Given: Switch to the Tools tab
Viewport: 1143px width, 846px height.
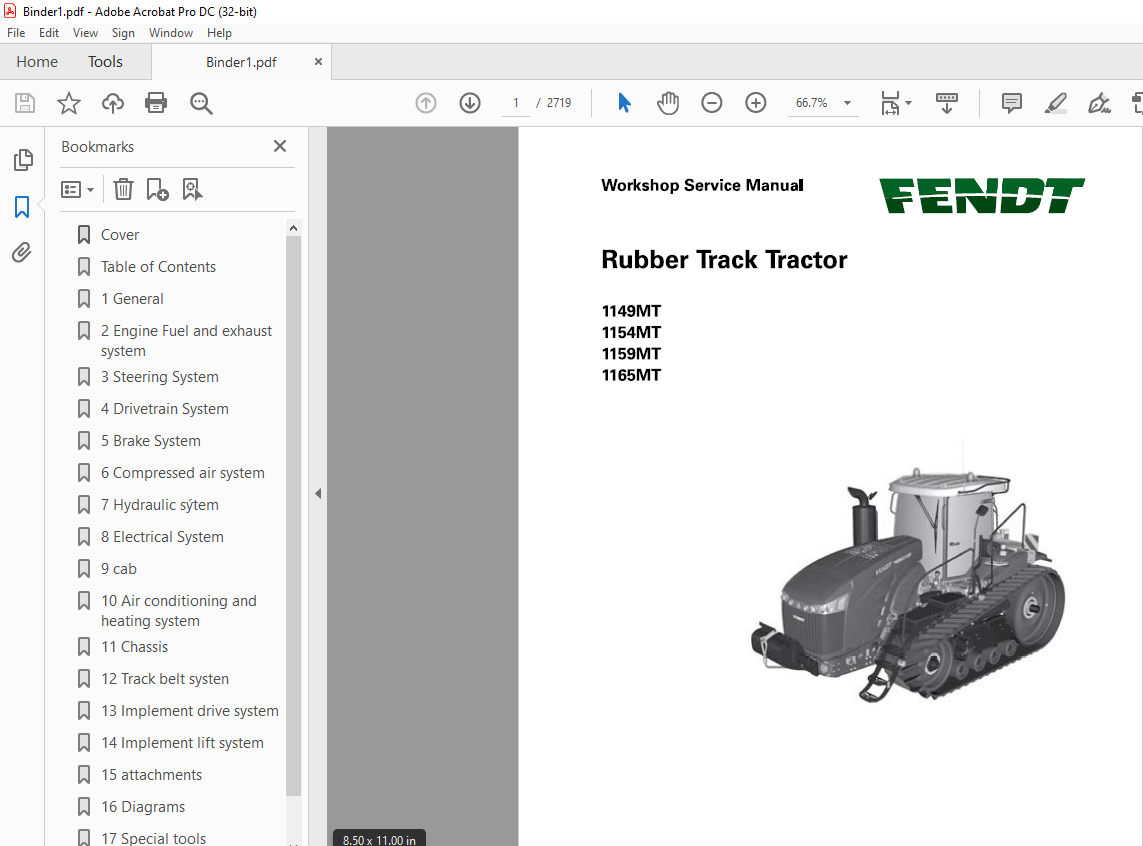Looking at the screenshot, I should (106, 62).
